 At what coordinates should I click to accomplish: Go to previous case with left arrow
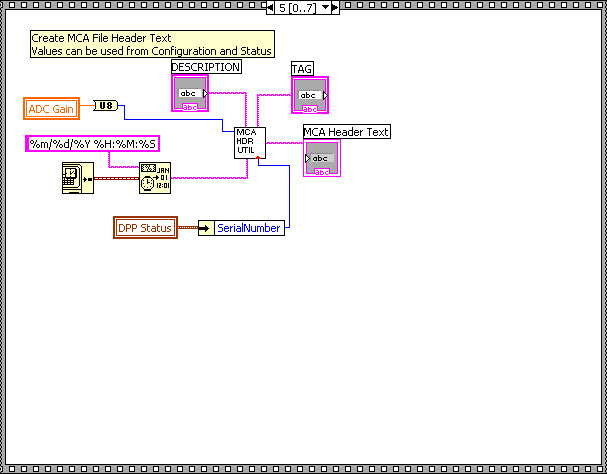click(x=271, y=8)
